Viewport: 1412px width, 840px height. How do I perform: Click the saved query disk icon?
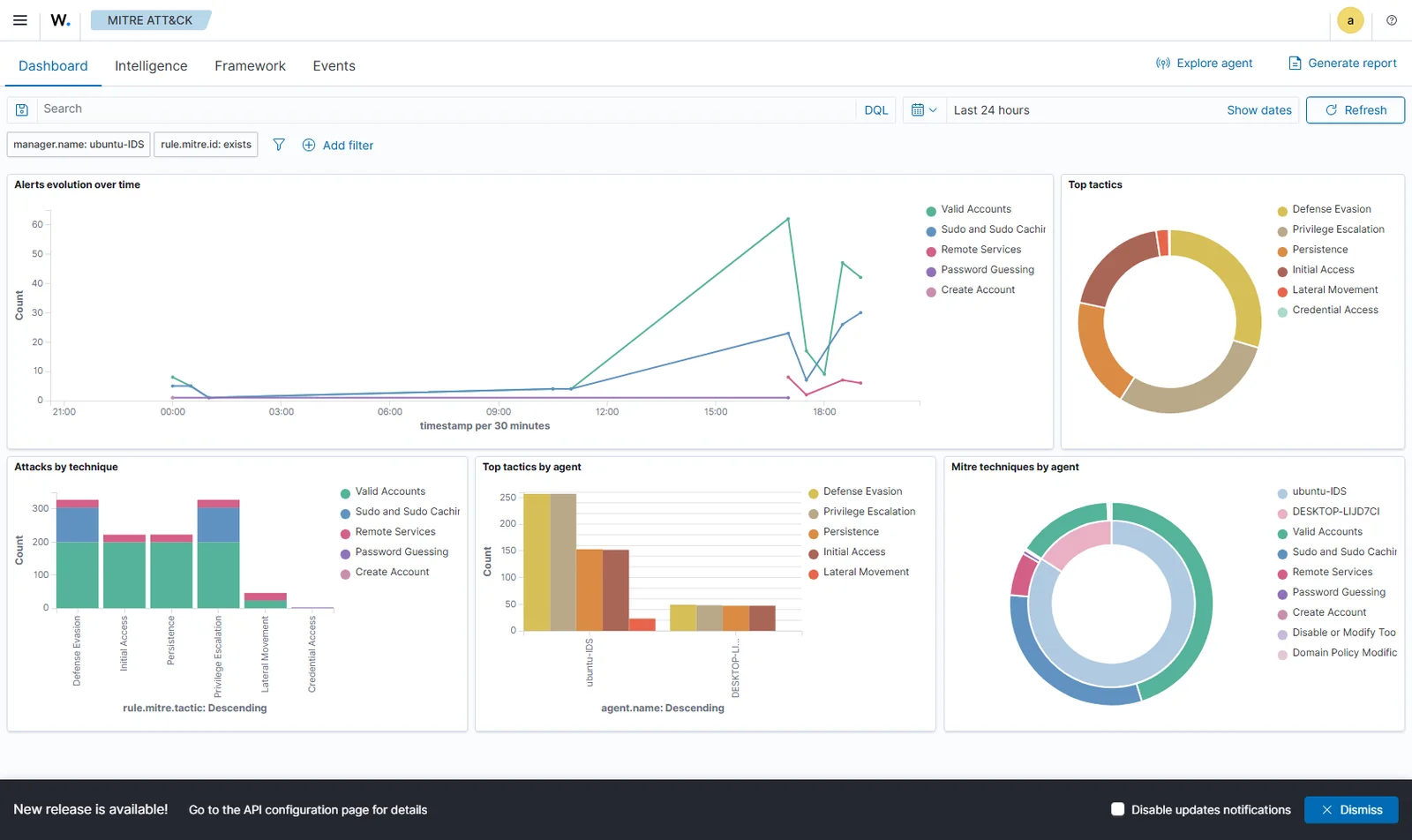(22, 110)
